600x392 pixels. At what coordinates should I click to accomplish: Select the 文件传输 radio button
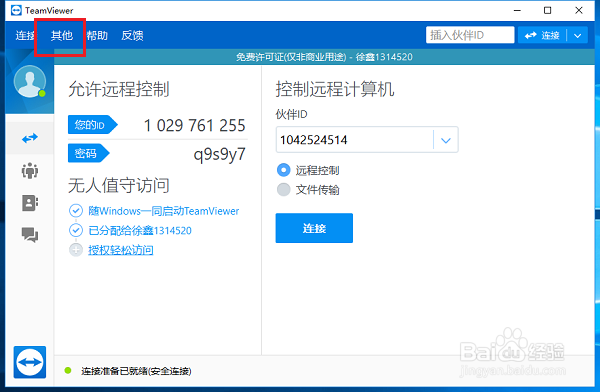284,189
